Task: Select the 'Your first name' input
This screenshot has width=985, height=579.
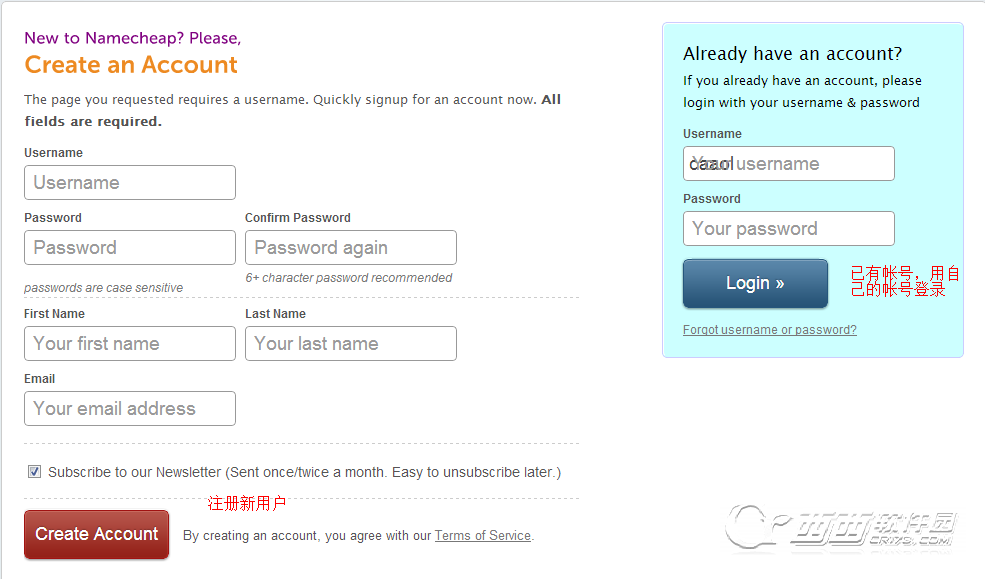Action: (130, 344)
